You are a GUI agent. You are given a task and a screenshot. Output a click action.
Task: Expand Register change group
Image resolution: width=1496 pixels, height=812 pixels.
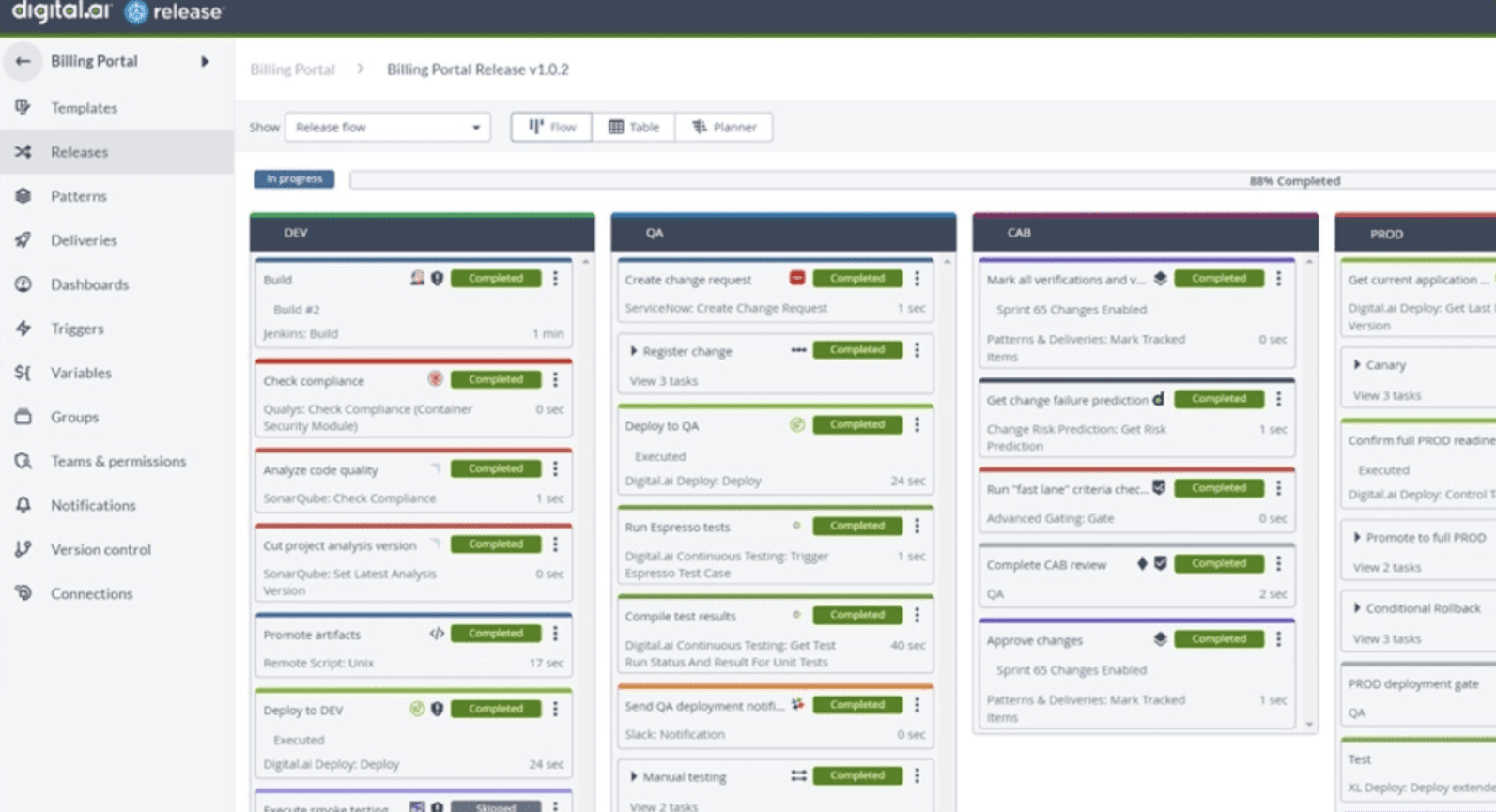(634, 351)
